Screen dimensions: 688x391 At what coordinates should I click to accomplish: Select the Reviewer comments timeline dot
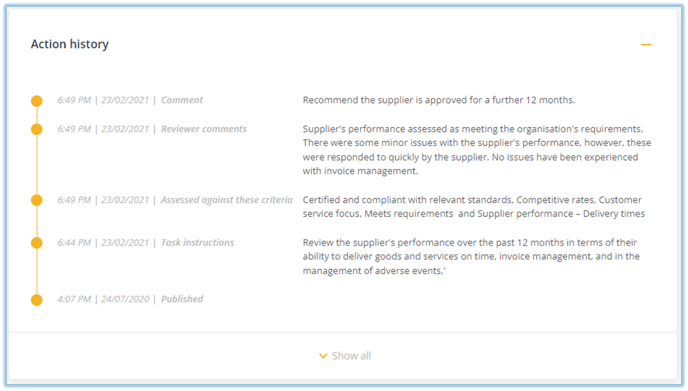(x=37, y=129)
